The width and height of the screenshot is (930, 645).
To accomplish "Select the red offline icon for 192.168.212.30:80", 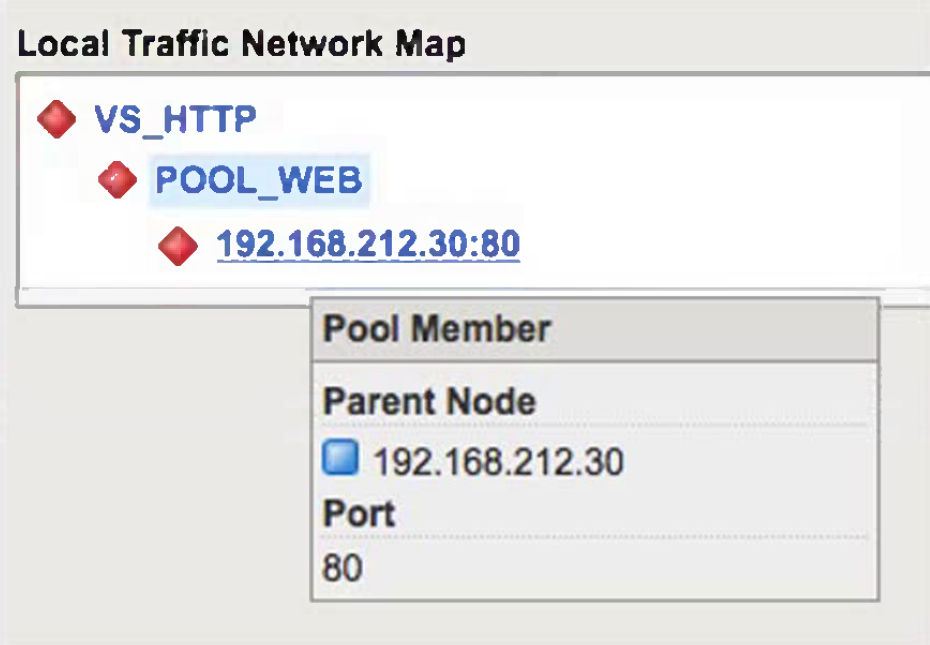I will pos(178,244).
